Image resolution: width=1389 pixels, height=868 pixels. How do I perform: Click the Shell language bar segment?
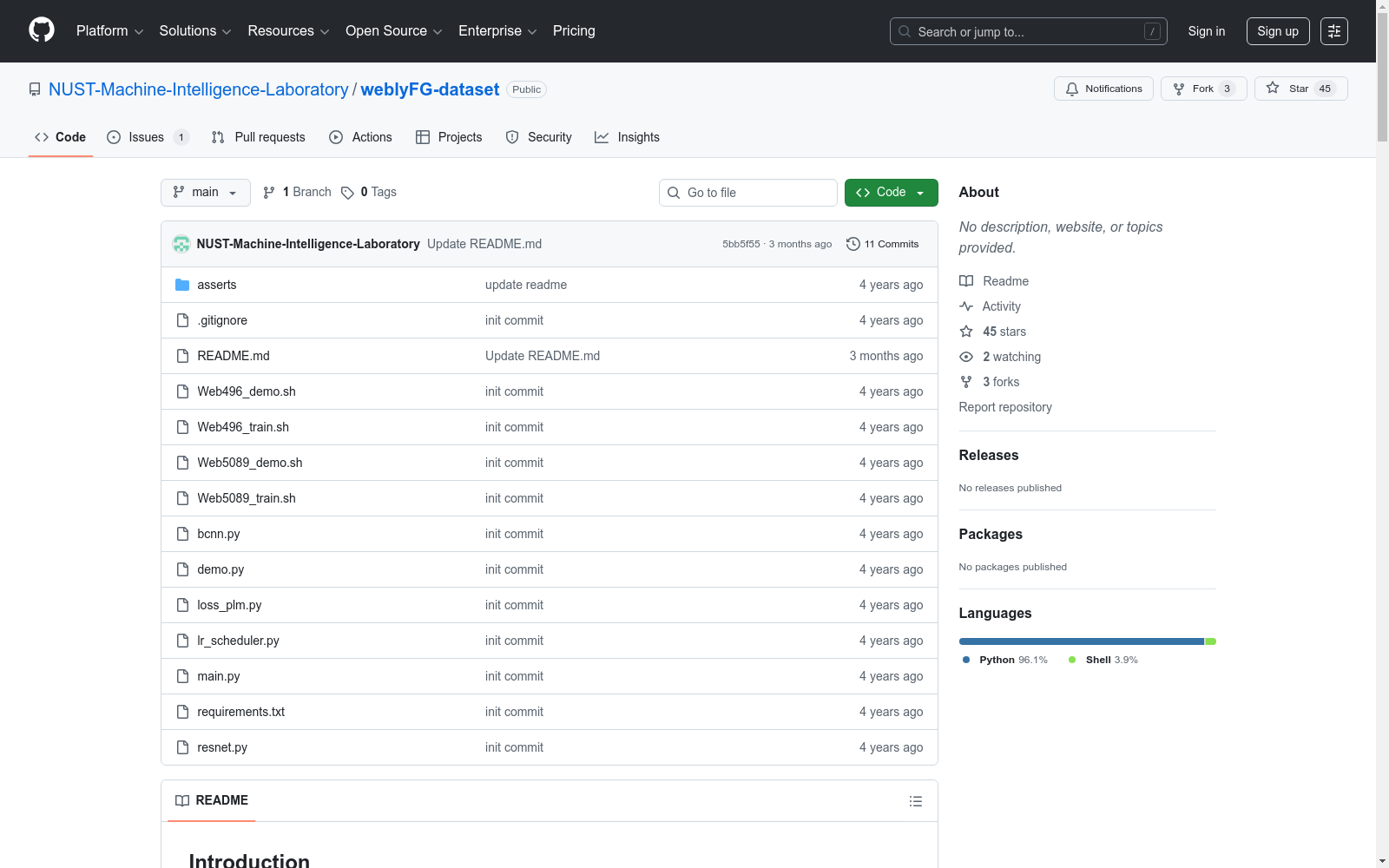coord(1211,641)
